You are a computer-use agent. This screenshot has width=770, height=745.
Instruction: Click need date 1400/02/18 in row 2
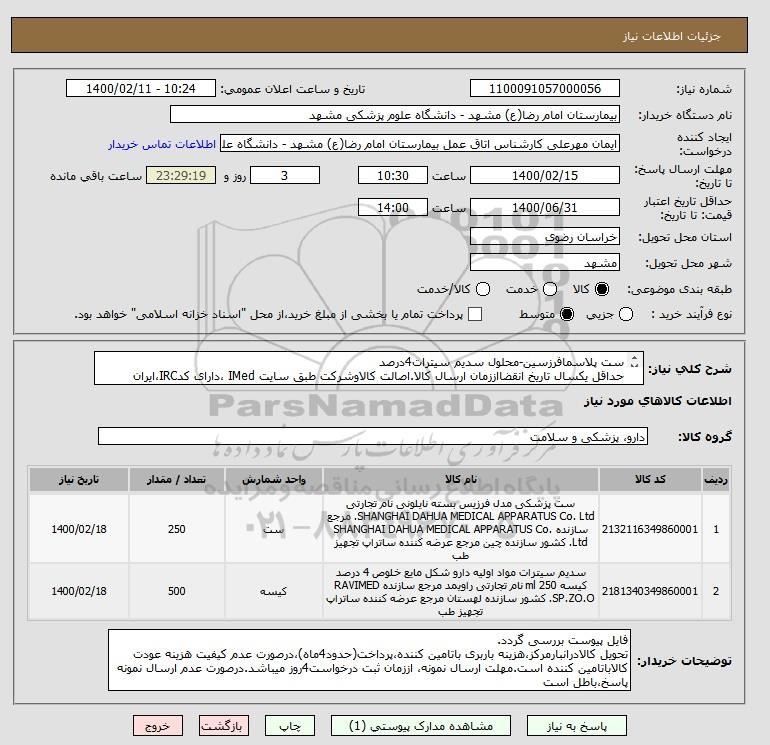(79, 591)
